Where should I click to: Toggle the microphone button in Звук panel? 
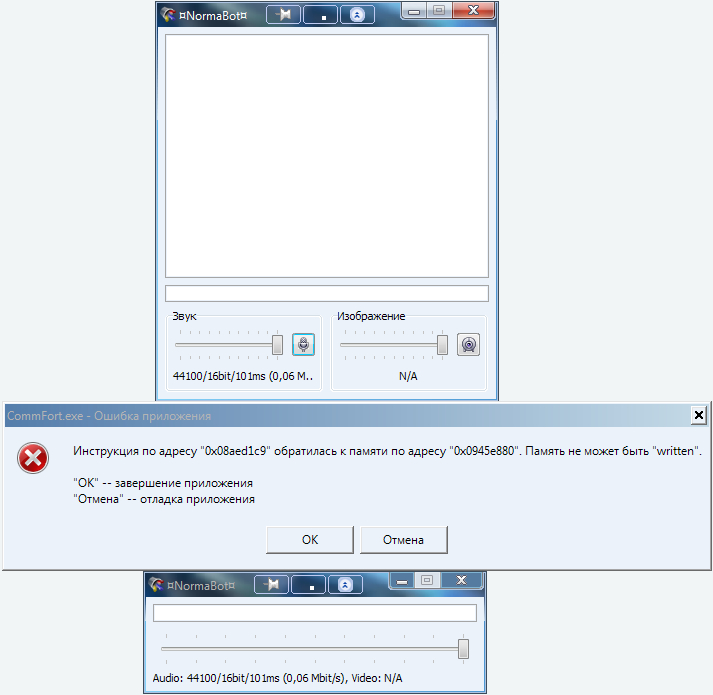(x=304, y=345)
